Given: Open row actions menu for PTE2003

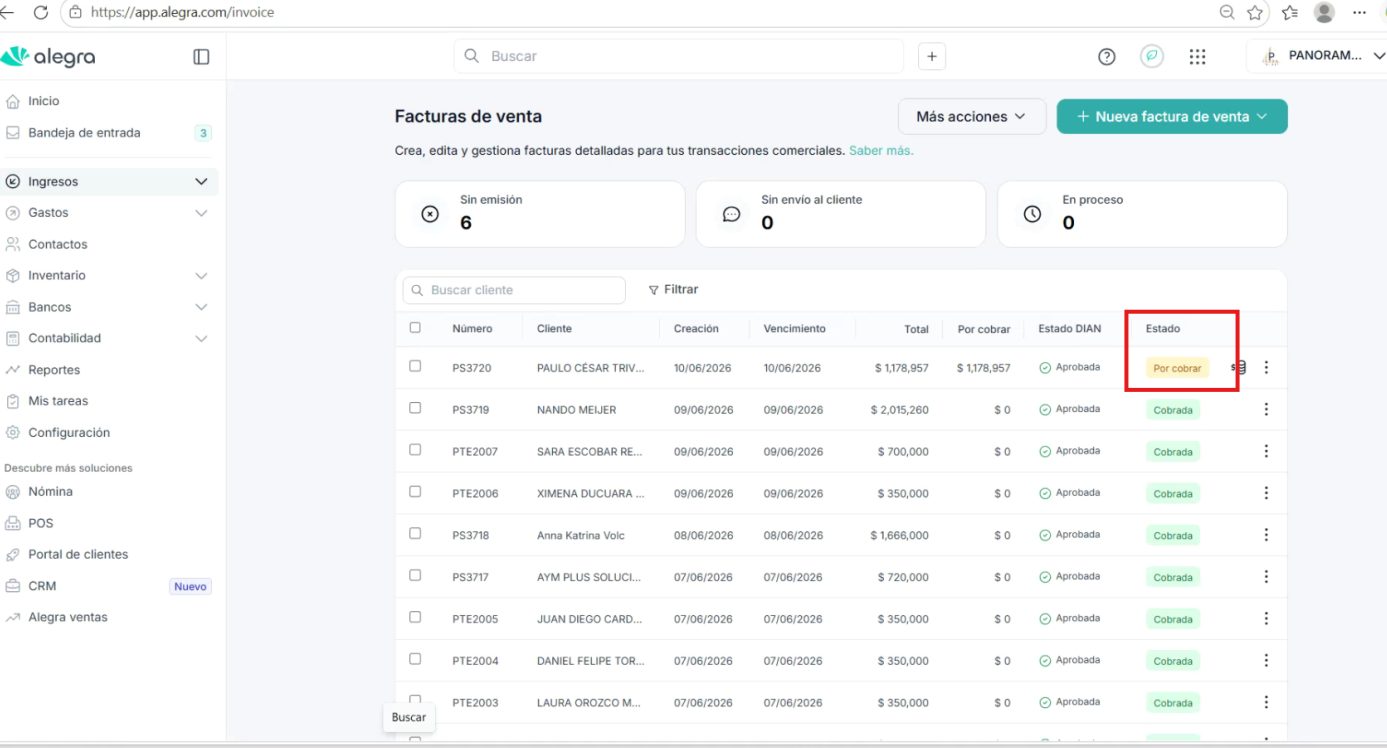Looking at the screenshot, I should point(1266,703).
